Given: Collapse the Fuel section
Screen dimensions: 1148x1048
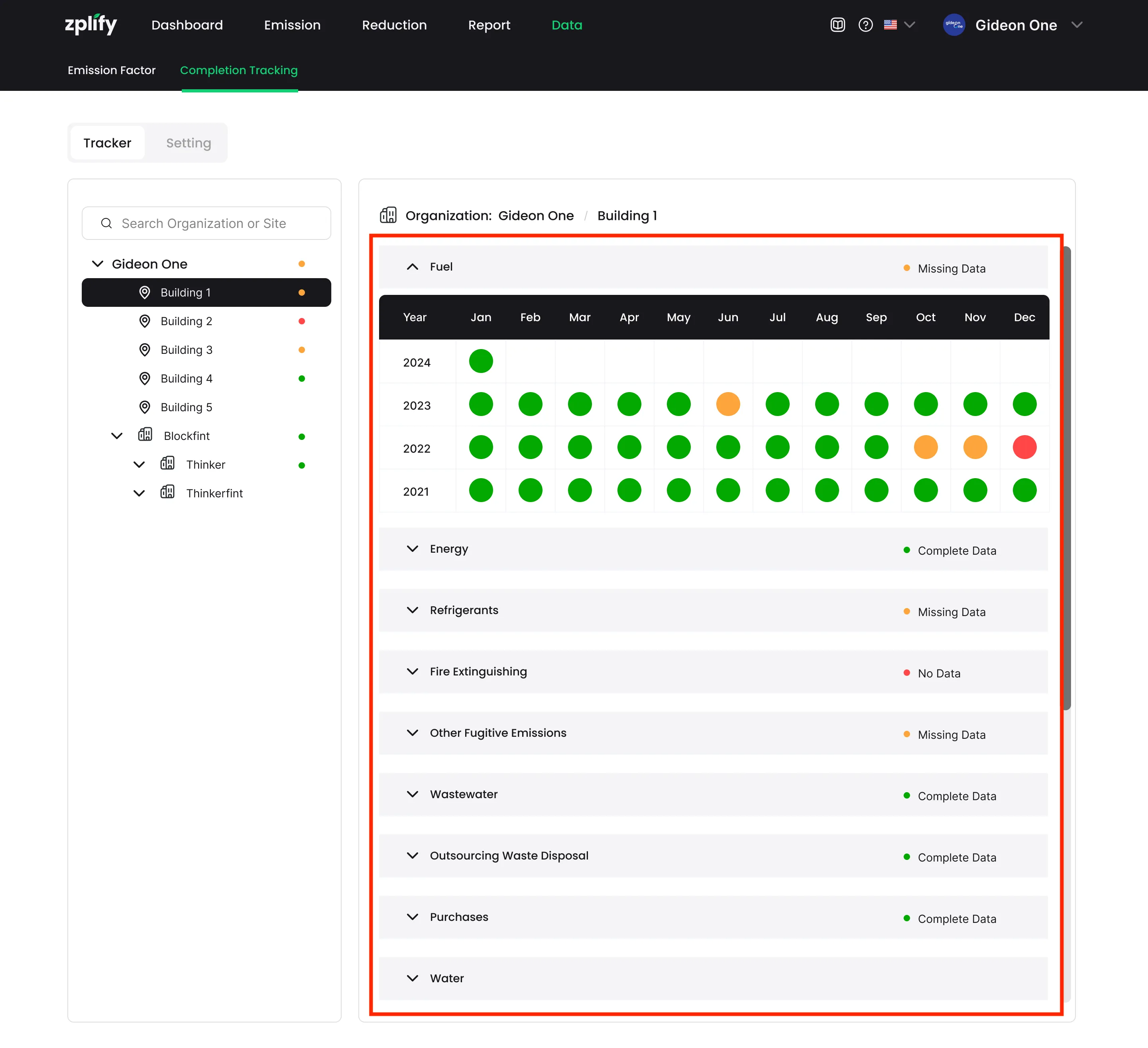Looking at the screenshot, I should tap(412, 267).
